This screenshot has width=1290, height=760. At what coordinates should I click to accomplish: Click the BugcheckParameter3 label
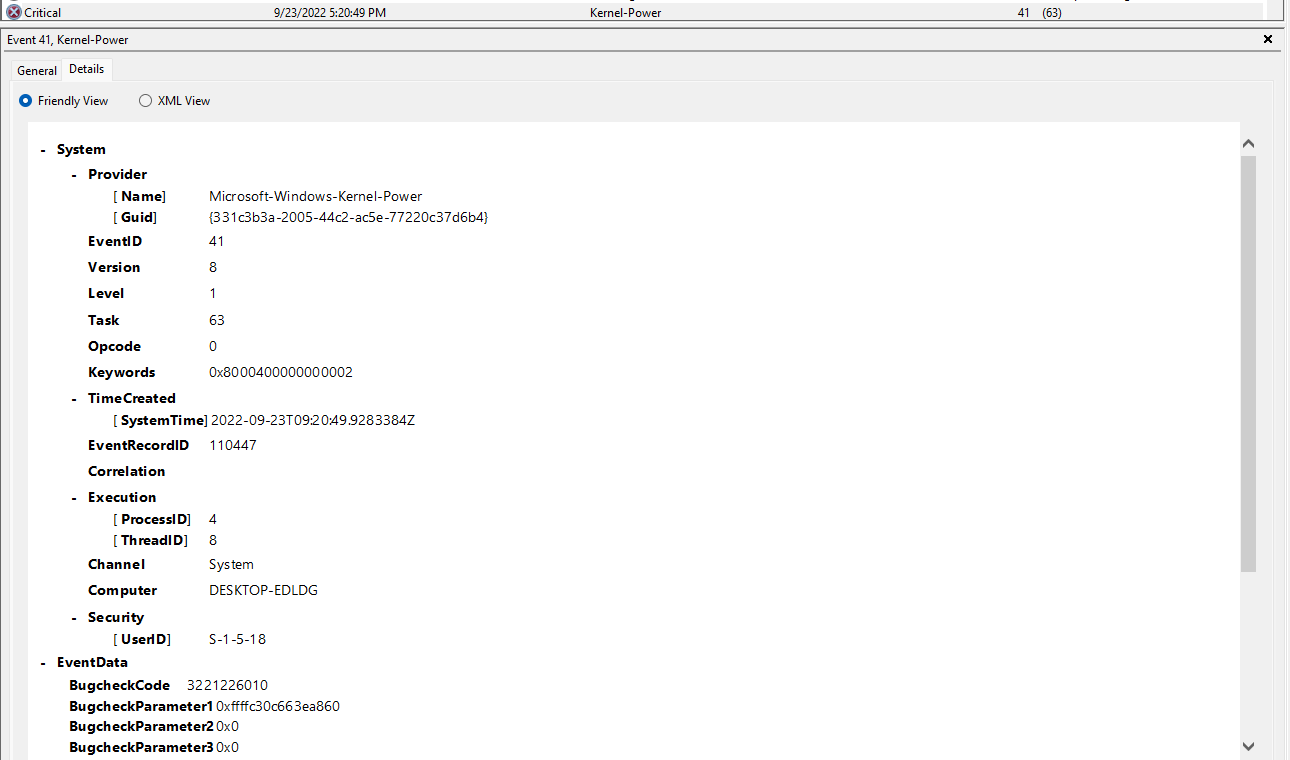point(141,748)
